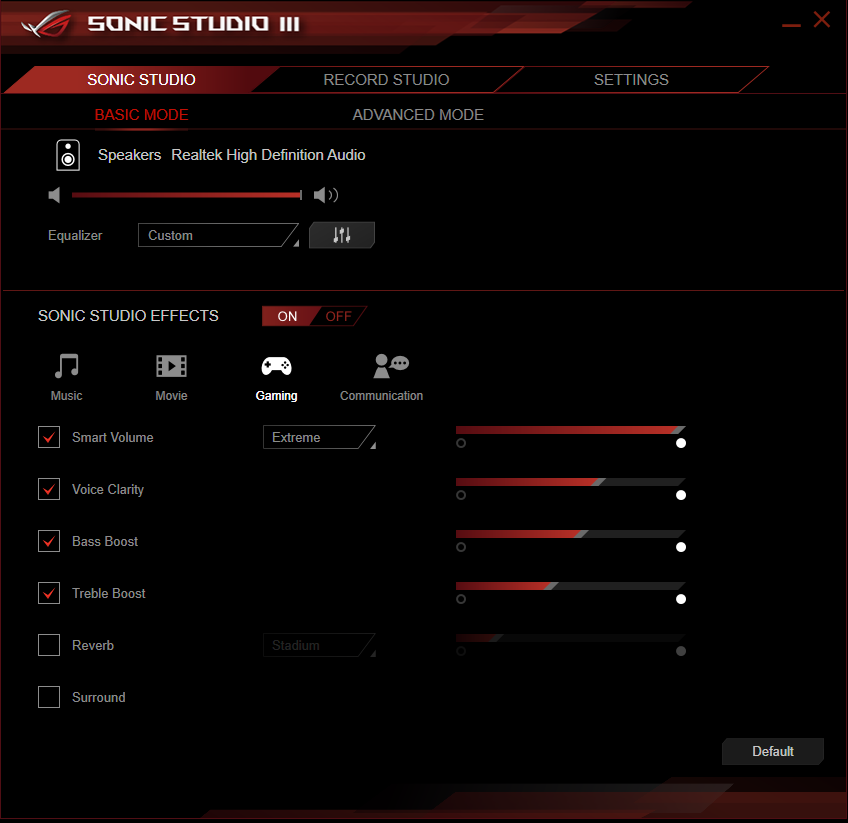The width and height of the screenshot is (848, 823).
Task: Select BASIC MODE sub-tab
Action: [x=141, y=115]
